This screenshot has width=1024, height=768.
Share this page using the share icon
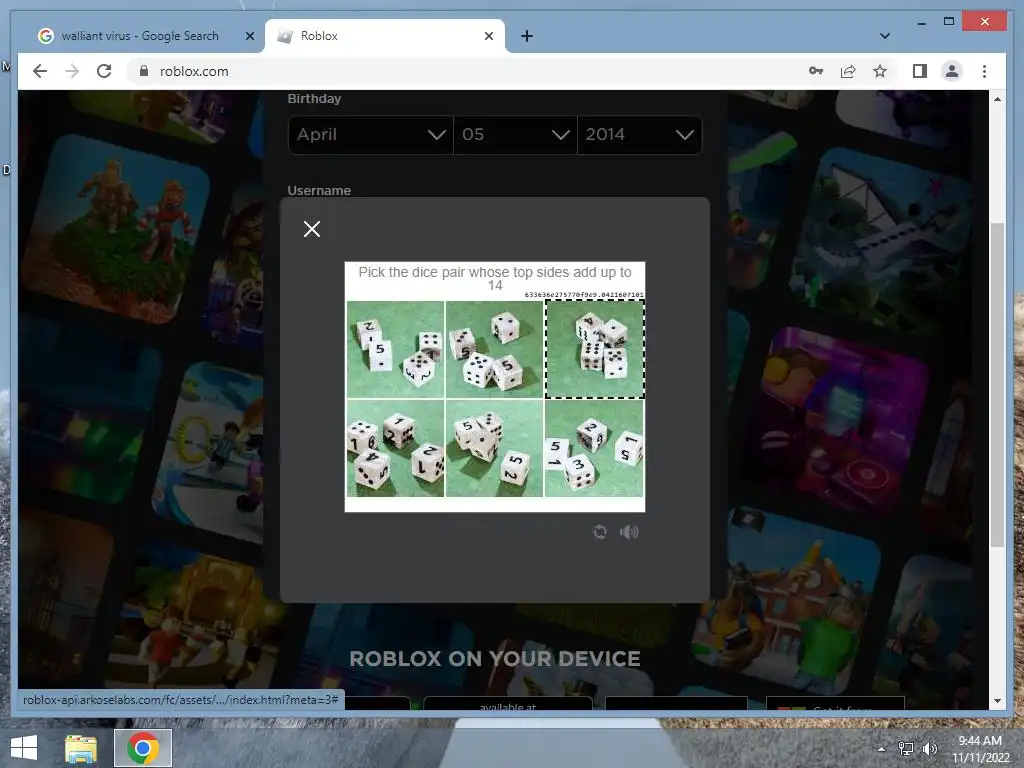848,71
